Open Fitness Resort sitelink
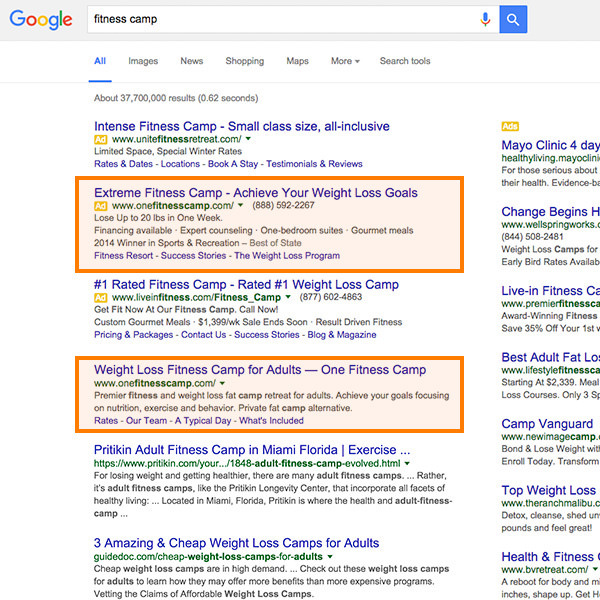Screen dimensions: 600x600 pyautogui.click(x=123, y=256)
